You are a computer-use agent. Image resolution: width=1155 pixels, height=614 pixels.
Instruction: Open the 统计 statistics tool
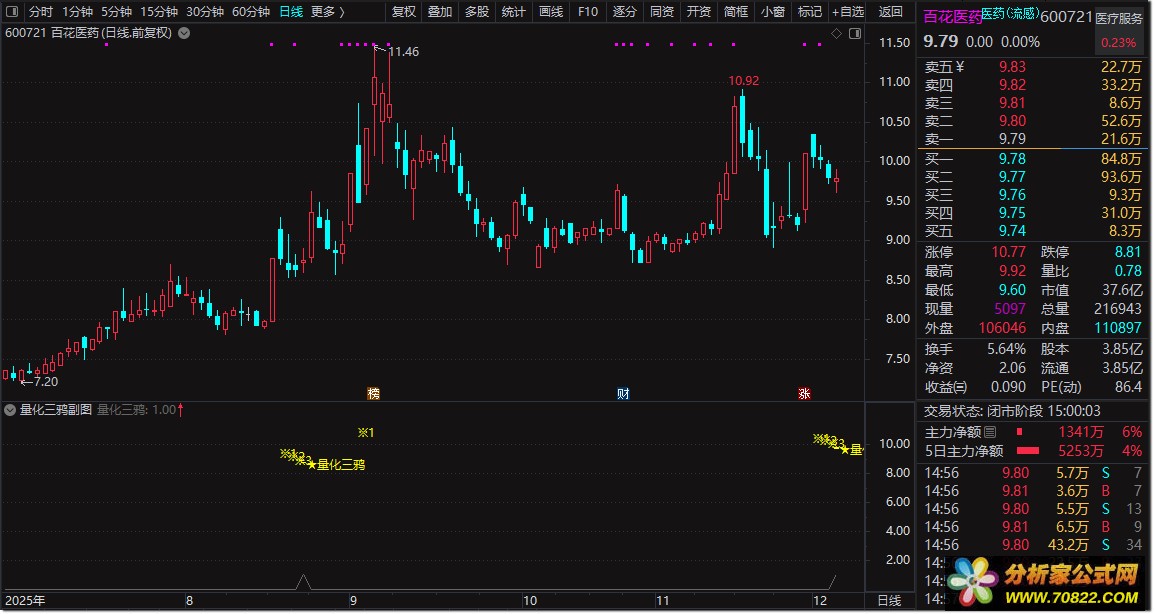click(514, 12)
